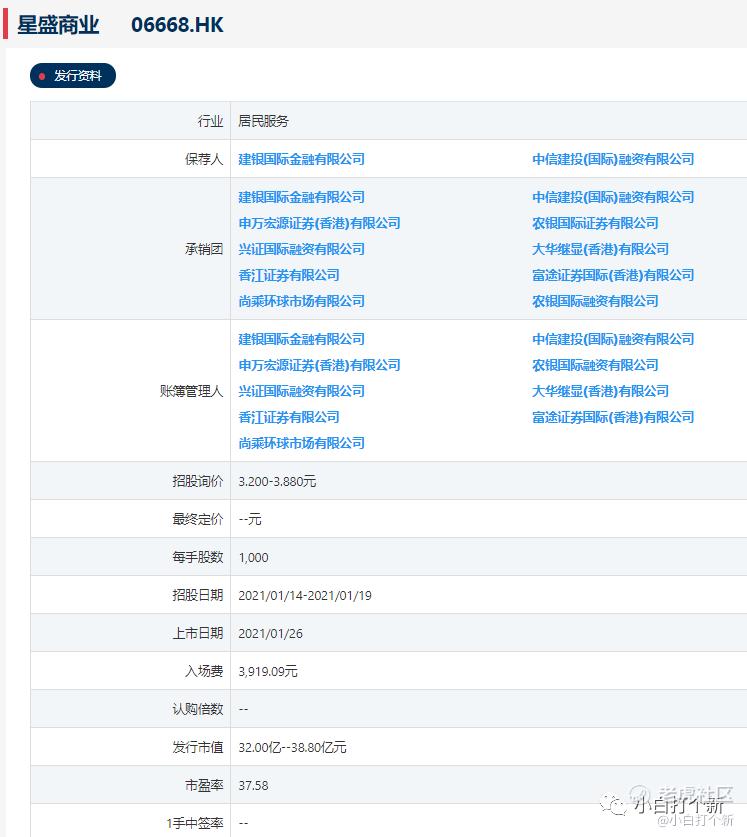Click the price range 3.200-3.880元
The width and height of the screenshot is (747, 837).
(x=277, y=481)
